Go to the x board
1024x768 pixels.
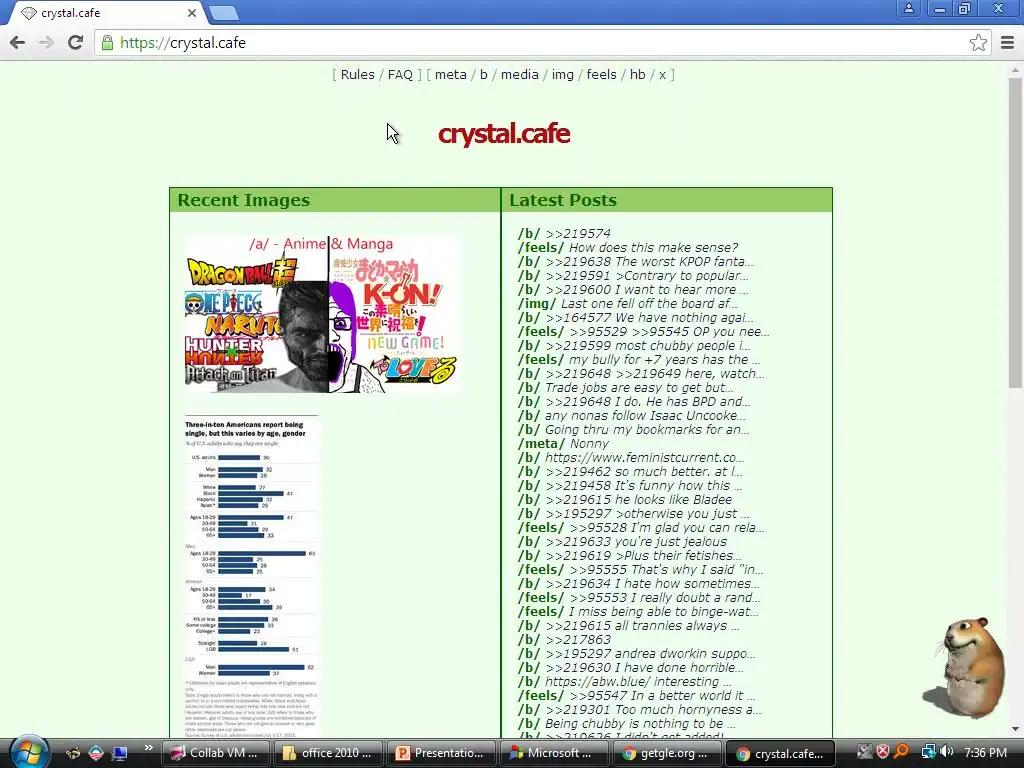coord(662,74)
